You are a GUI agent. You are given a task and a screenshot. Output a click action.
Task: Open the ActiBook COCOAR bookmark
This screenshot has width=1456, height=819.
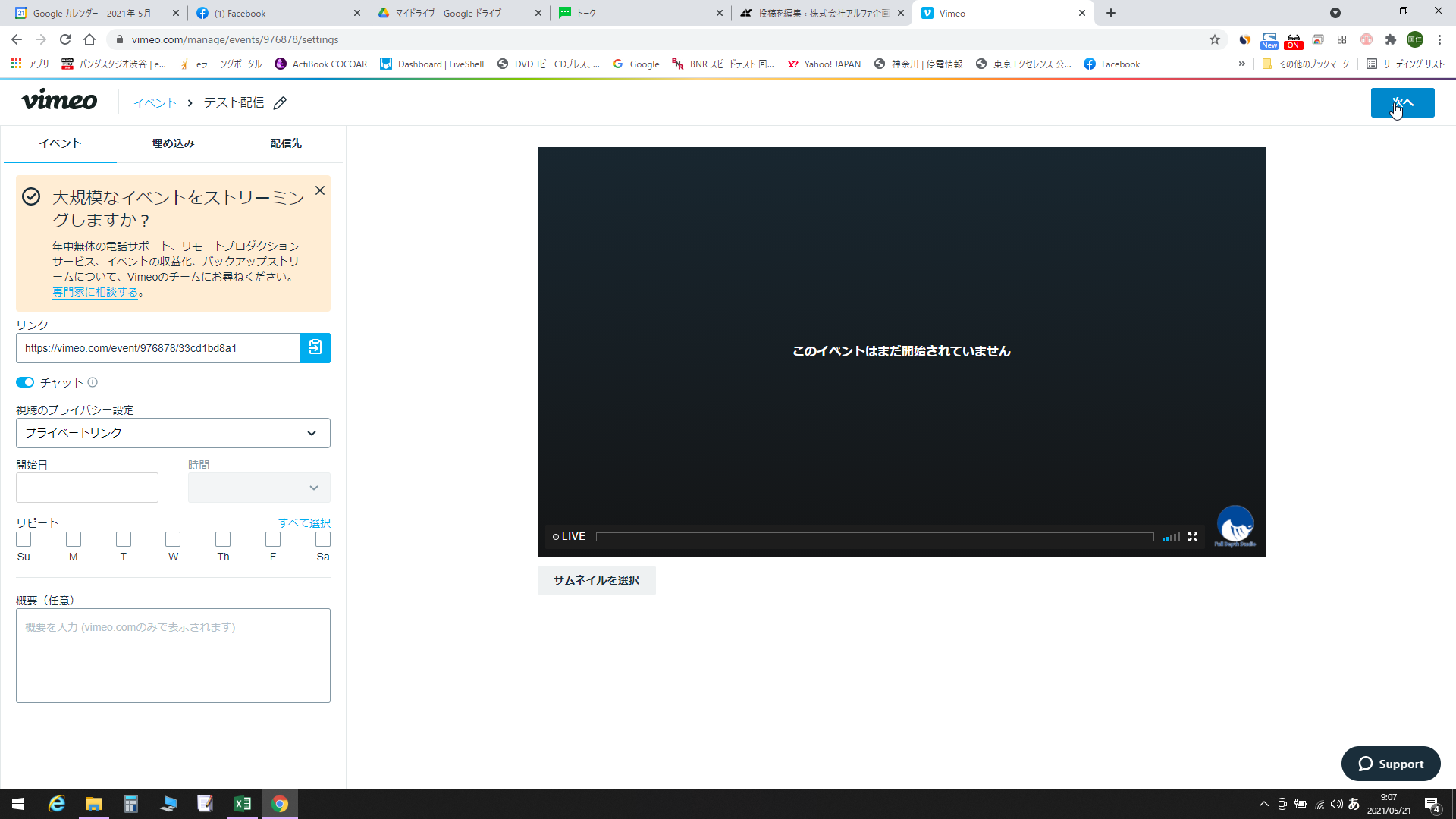click(321, 64)
